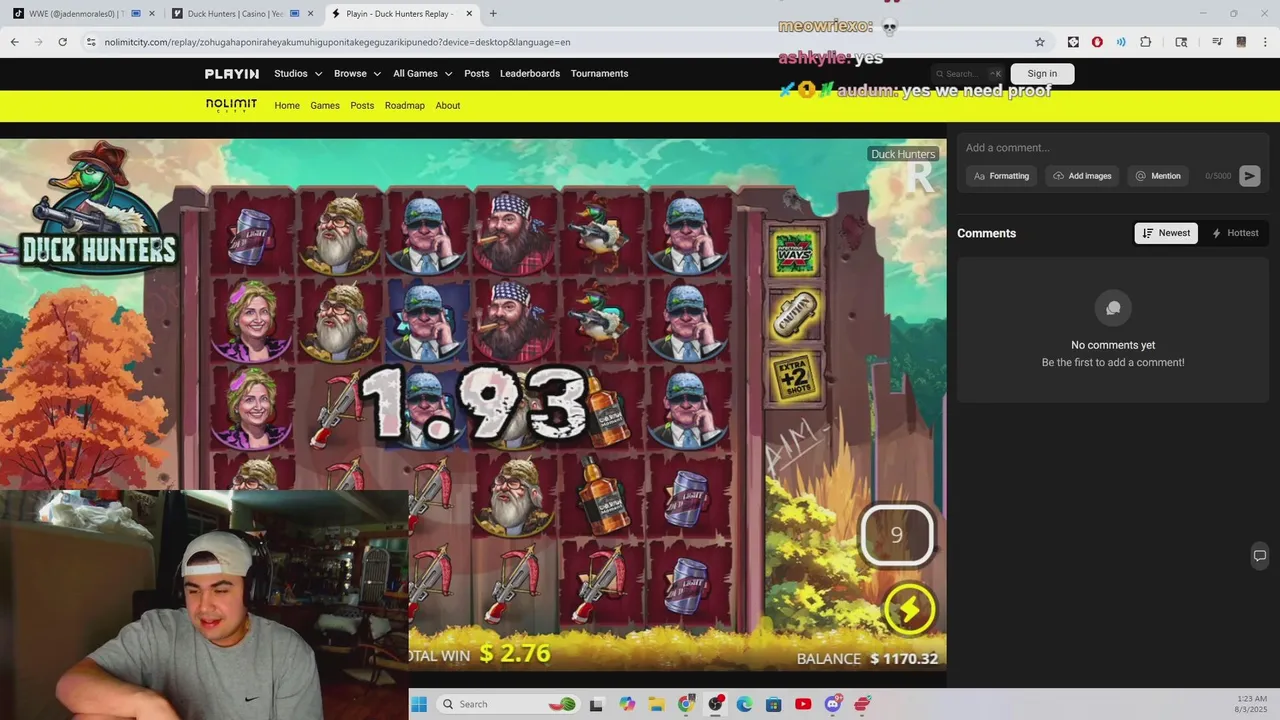Open Task View from taskbar
1280x720 pixels.
point(597,704)
